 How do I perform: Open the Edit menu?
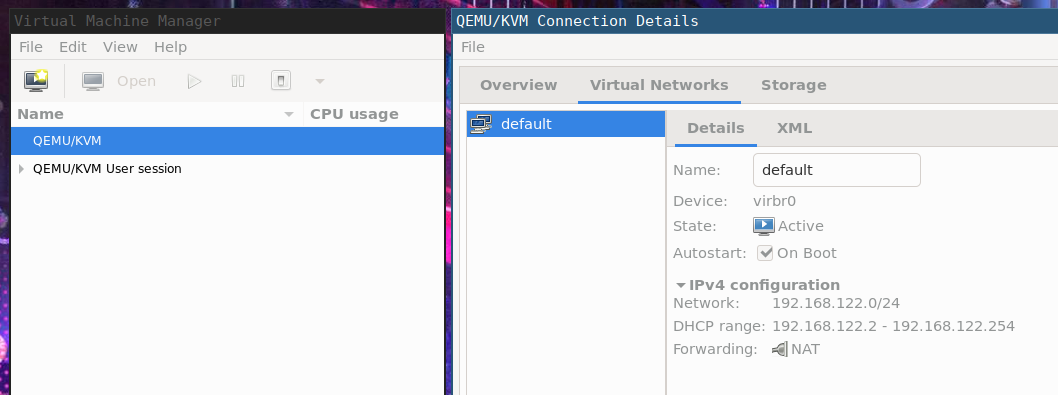(x=73, y=47)
